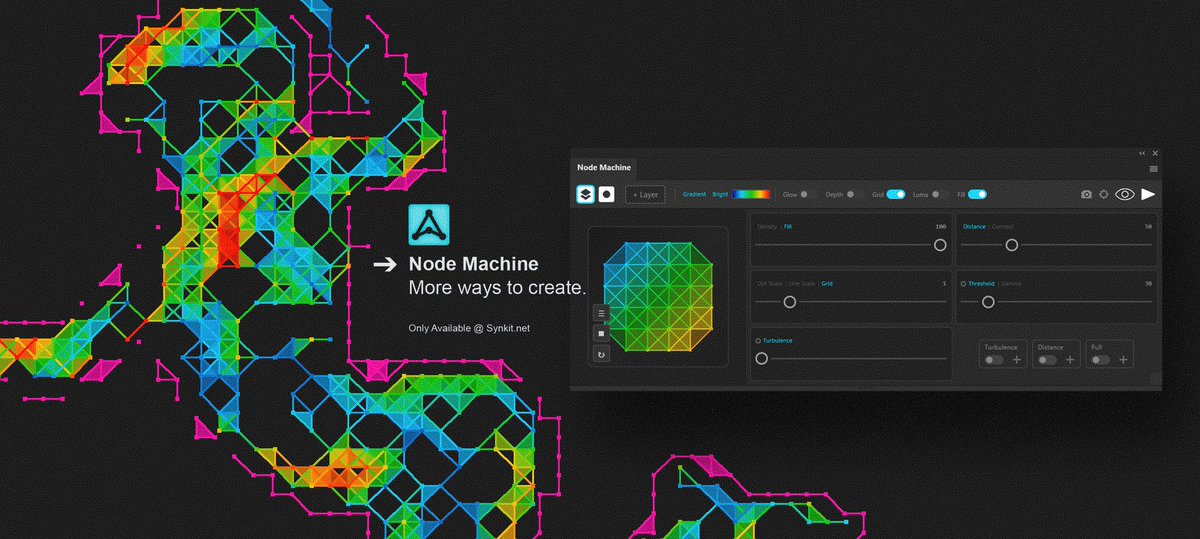Click plus icon in Turbulence box
This screenshot has width=1200, height=539.
coord(1017,359)
